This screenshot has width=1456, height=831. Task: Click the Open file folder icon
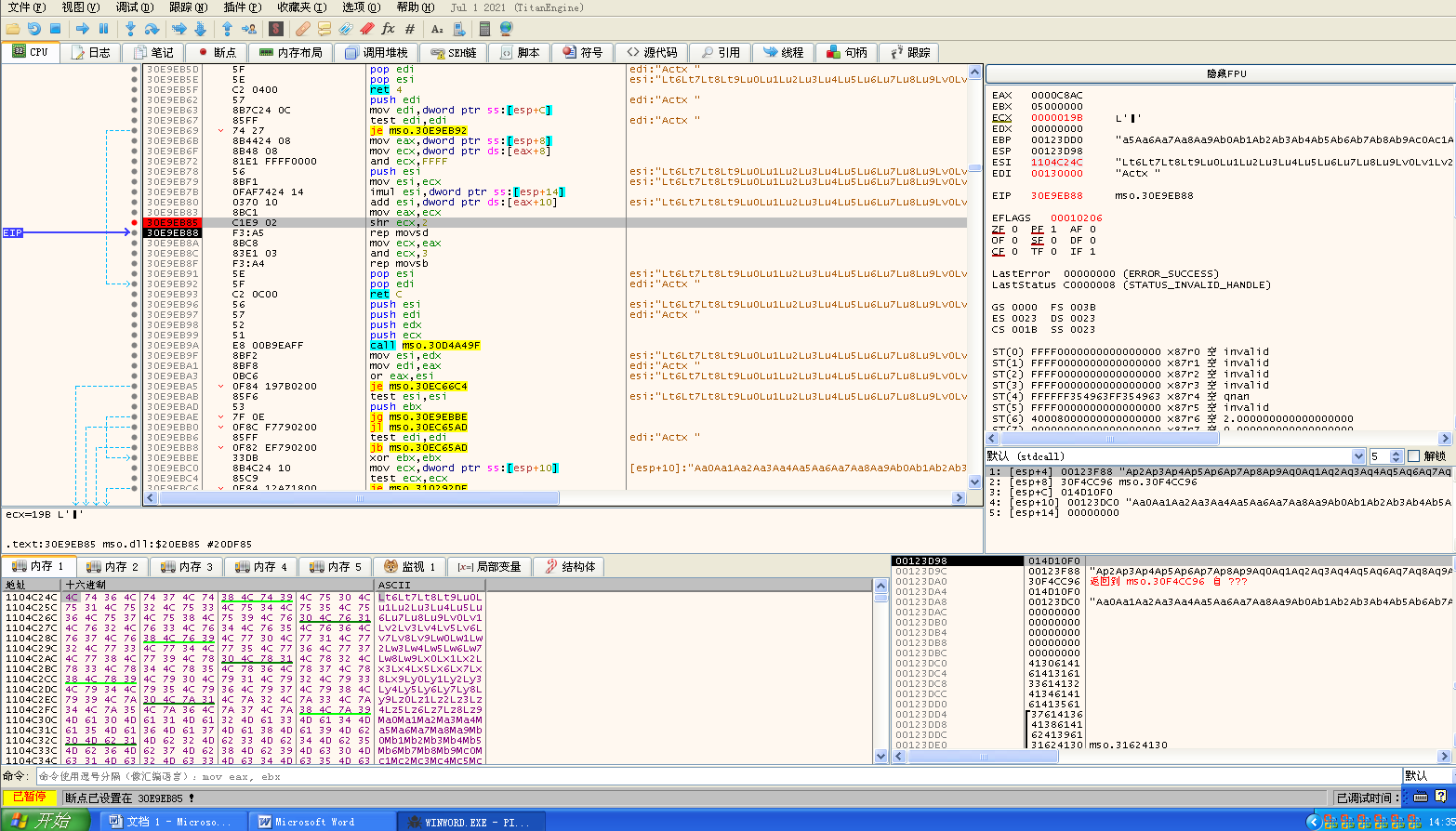(13, 29)
